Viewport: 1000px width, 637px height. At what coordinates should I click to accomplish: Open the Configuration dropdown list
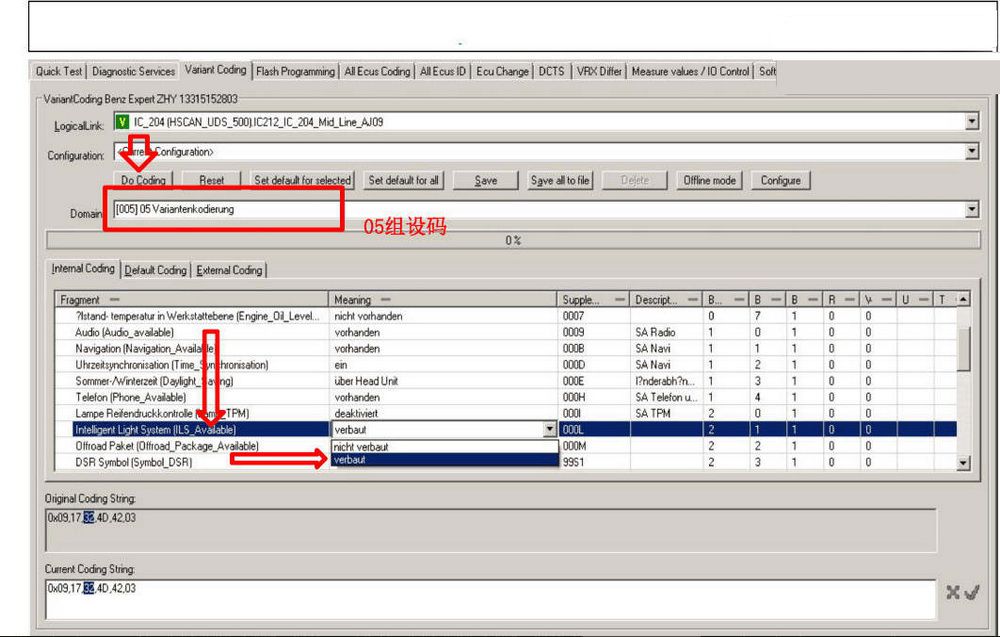pos(972,152)
